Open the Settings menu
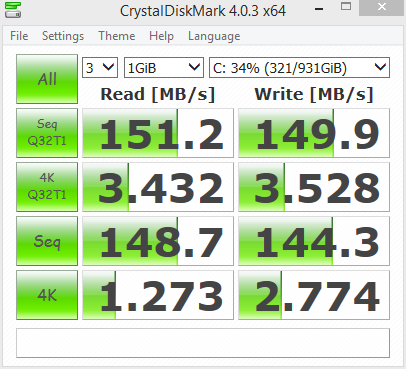This screenshot has height=369, width=406. [x=63, y=36]
